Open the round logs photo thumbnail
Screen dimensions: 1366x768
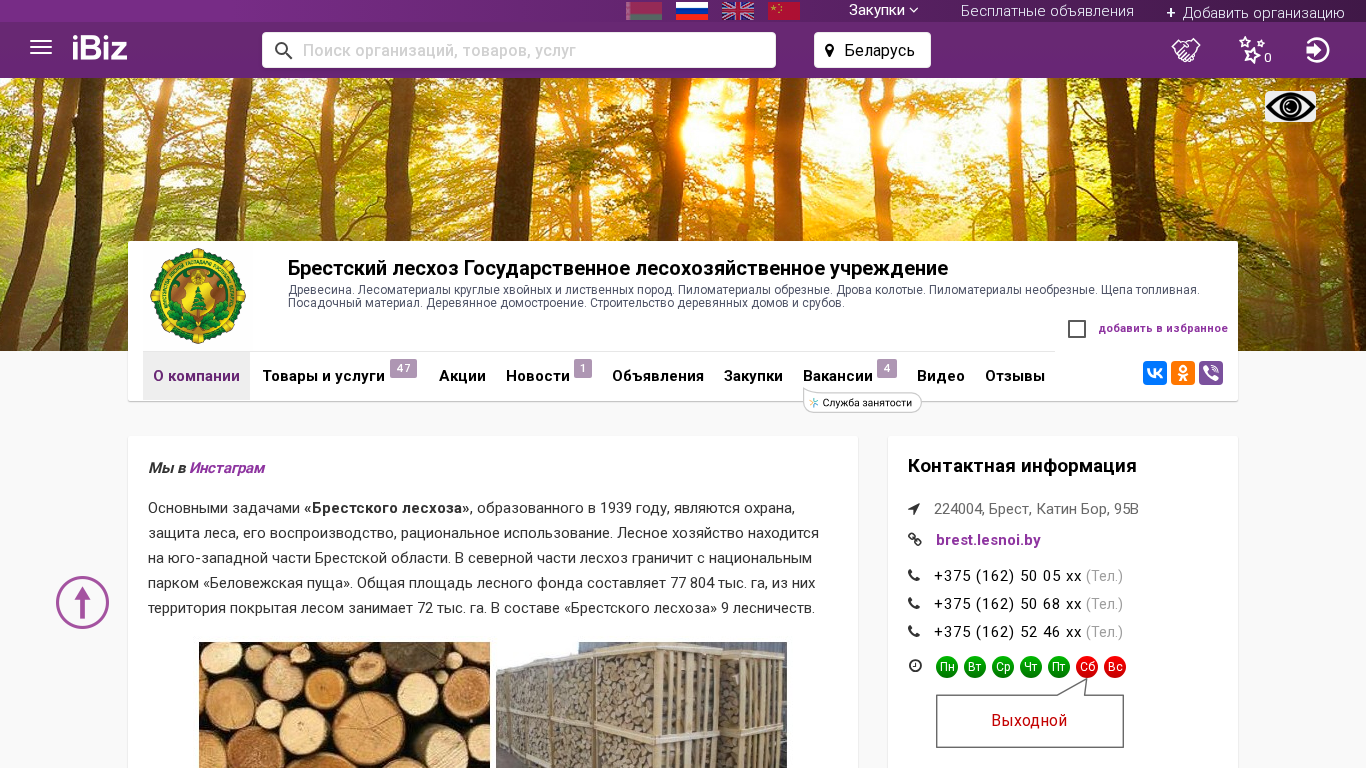pyautogui.click(x=344, y=705)
